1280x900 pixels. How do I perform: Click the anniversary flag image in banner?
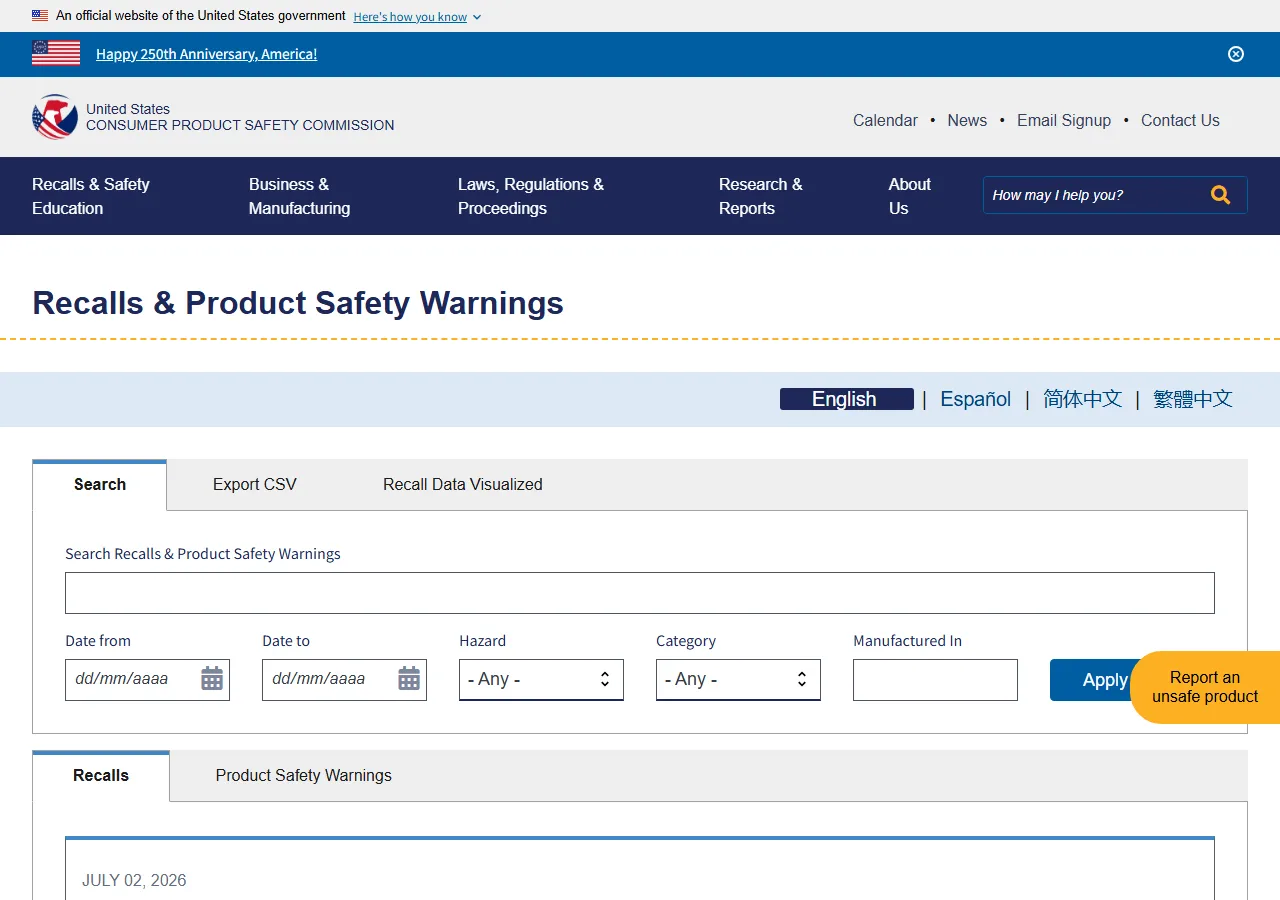point(56,53)
